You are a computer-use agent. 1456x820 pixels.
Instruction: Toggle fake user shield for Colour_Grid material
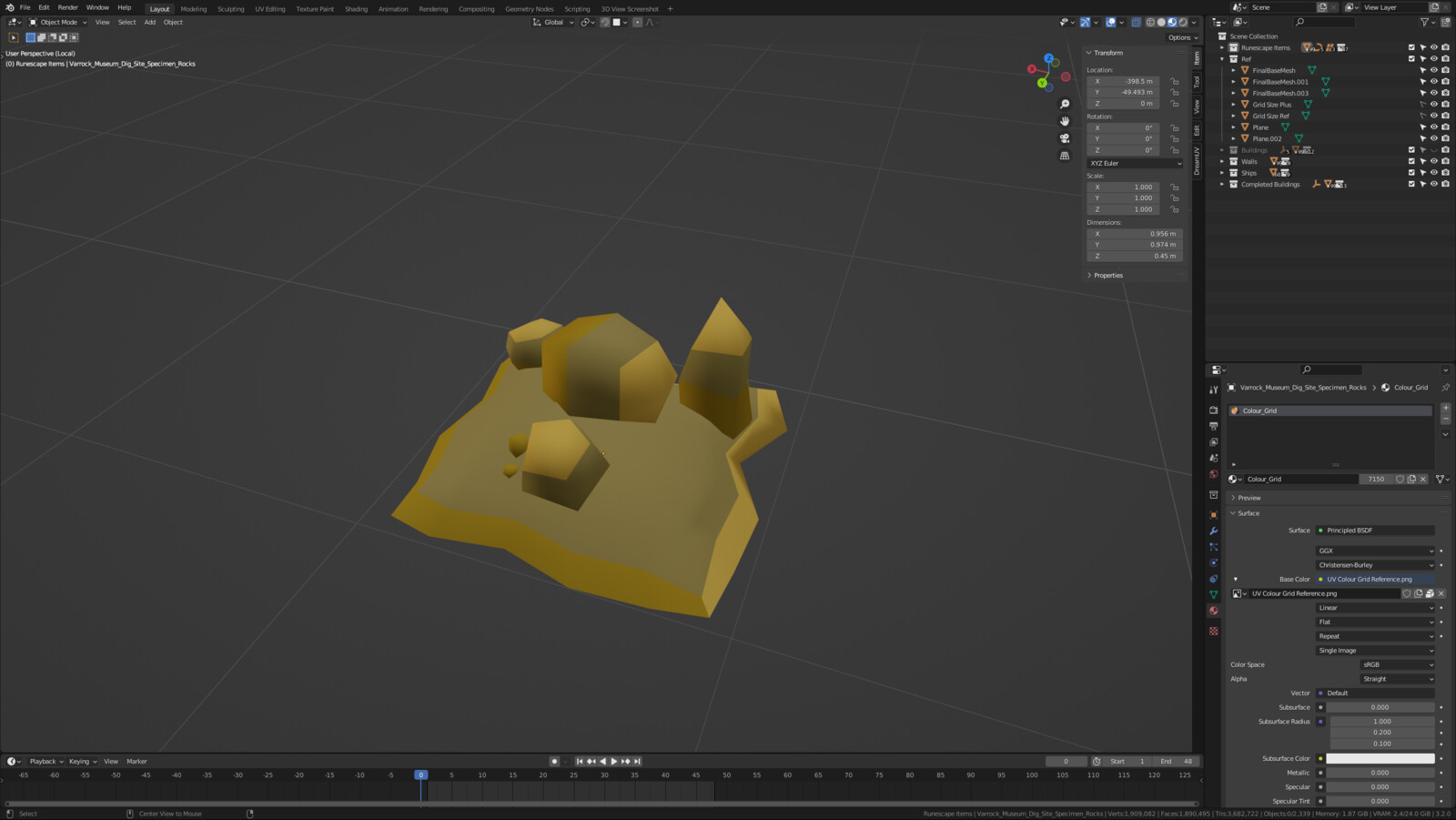coord(1400,479)
